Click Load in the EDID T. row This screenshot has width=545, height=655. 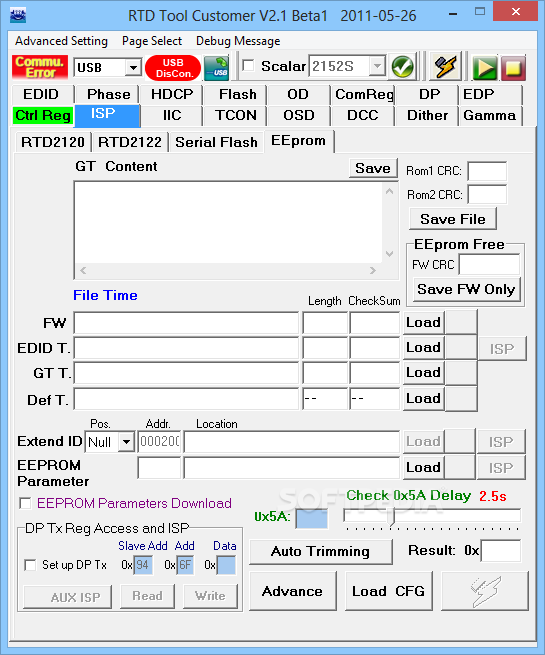click(423, 348)
